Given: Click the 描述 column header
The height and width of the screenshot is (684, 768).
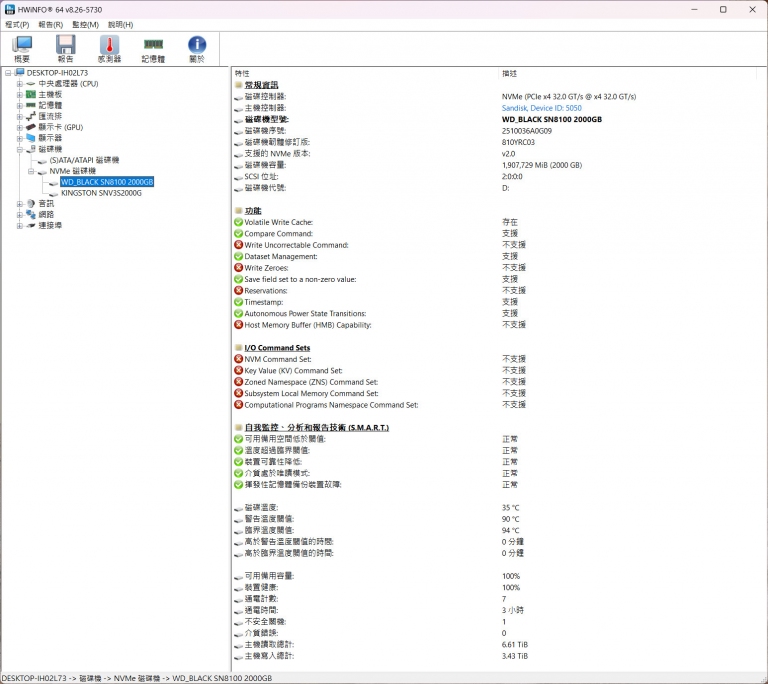Looking at the screenshot, I should (x=509, y=73).
